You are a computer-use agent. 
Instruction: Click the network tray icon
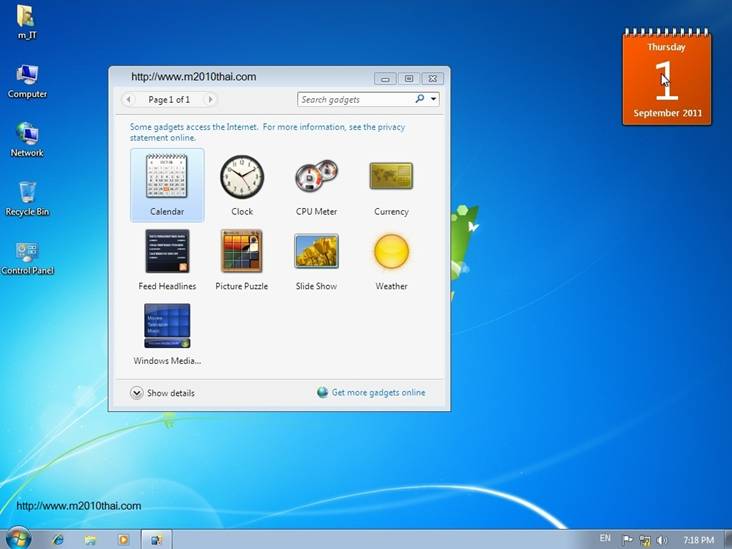(645, 541)
